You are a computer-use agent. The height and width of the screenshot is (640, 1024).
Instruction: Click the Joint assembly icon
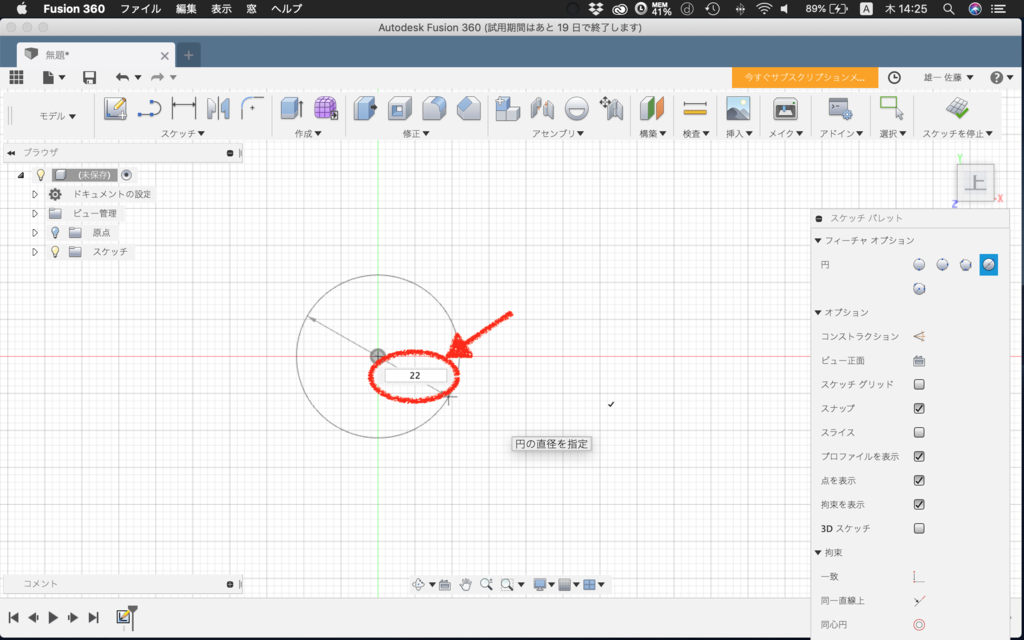542,108
